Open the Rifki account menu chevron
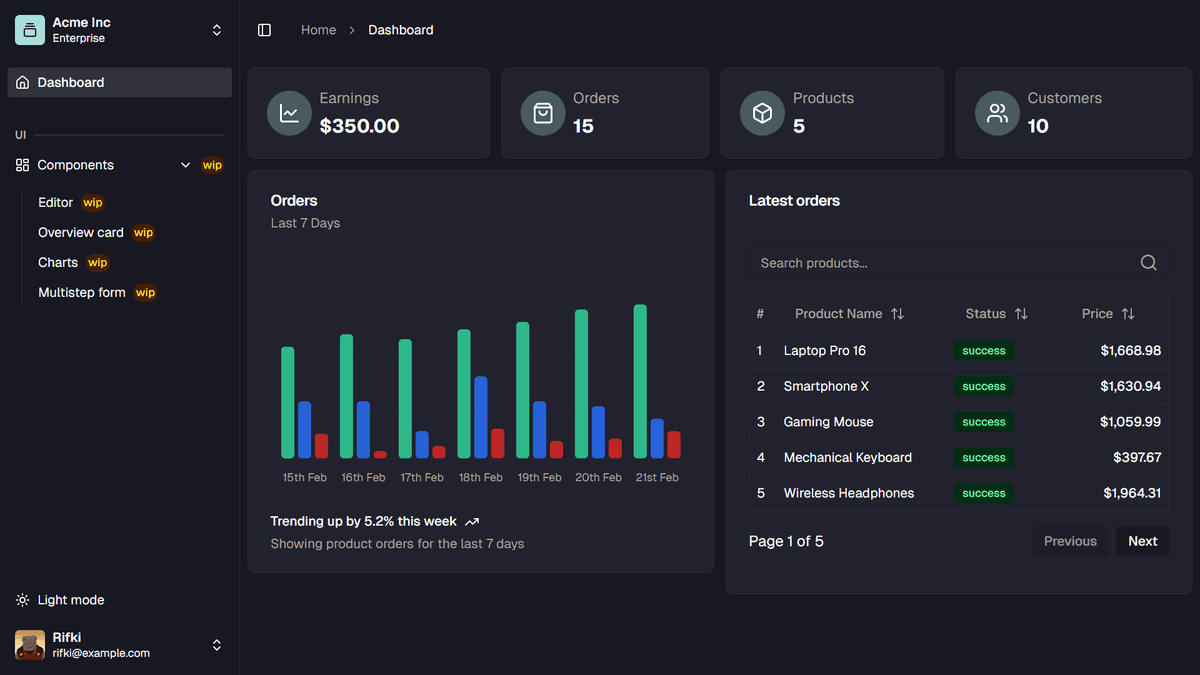1200x675 pixels. click(217, 645)
